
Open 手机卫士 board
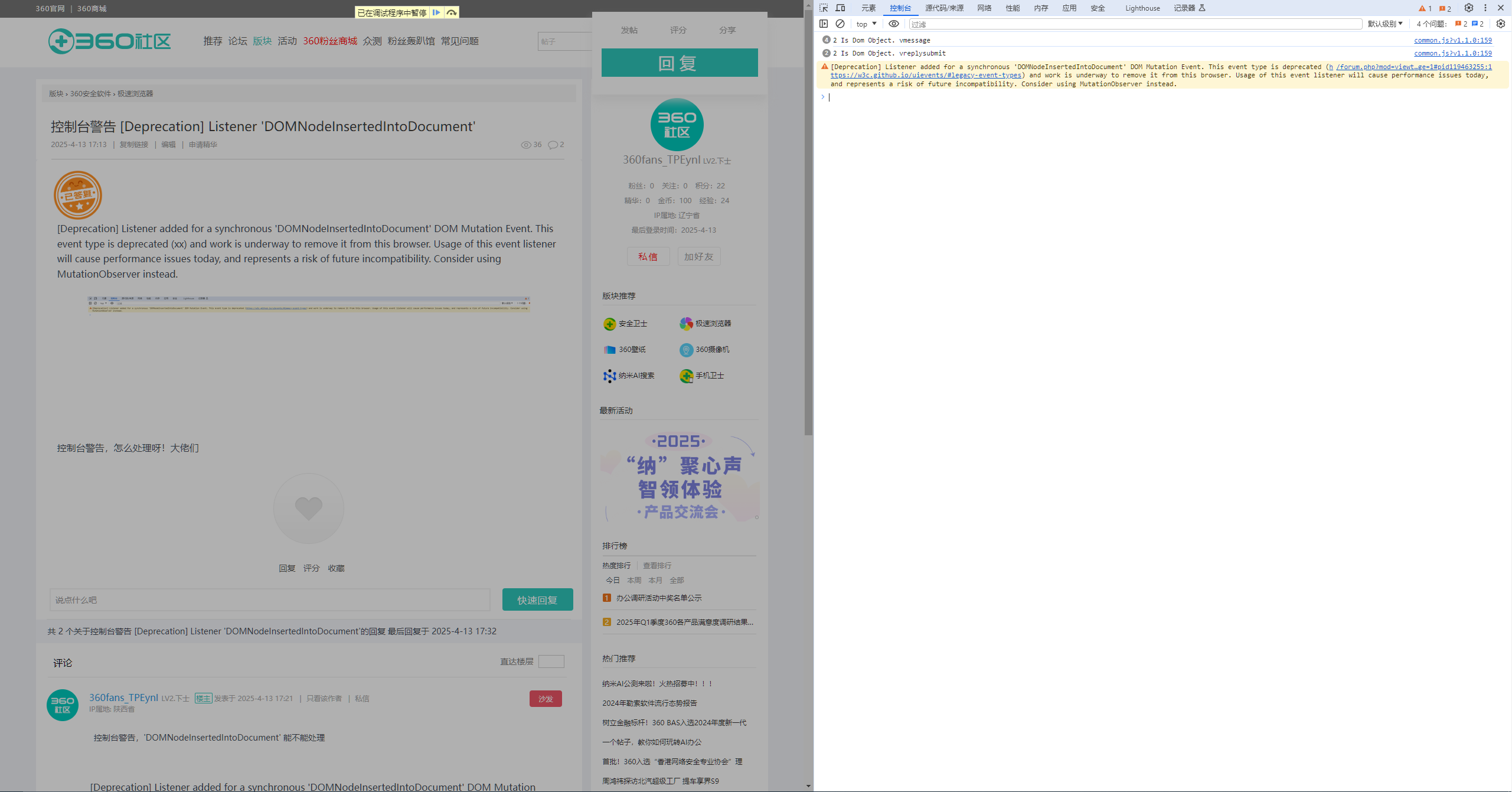702,376
